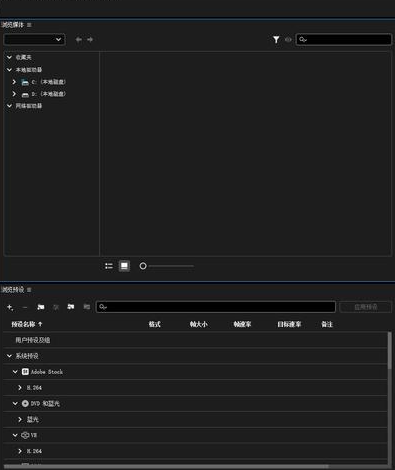Click the 目标速率 Target Rate column header
Viewport: 395px width, 470px height.
coord(289,324)
